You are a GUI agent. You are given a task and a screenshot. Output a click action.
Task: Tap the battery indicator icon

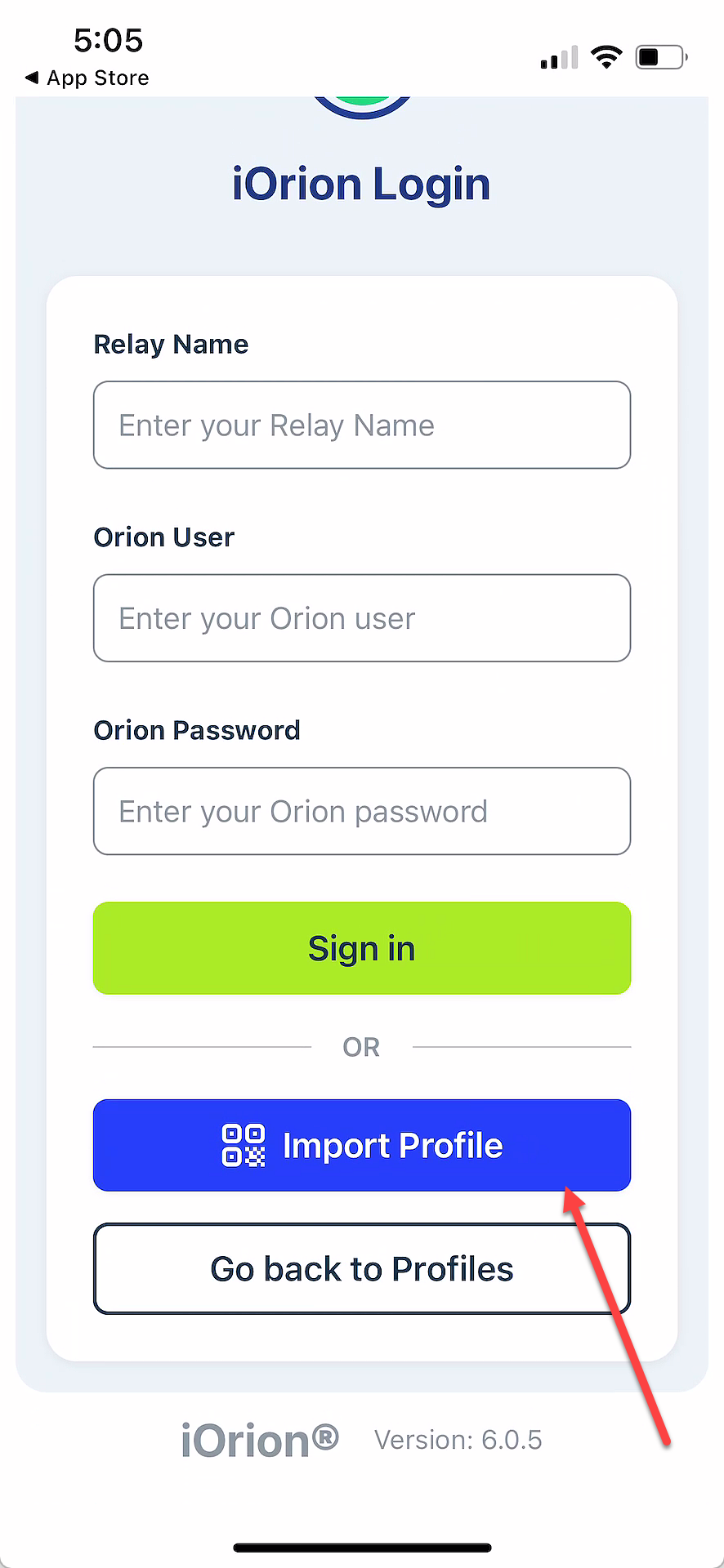pos(661,56)
